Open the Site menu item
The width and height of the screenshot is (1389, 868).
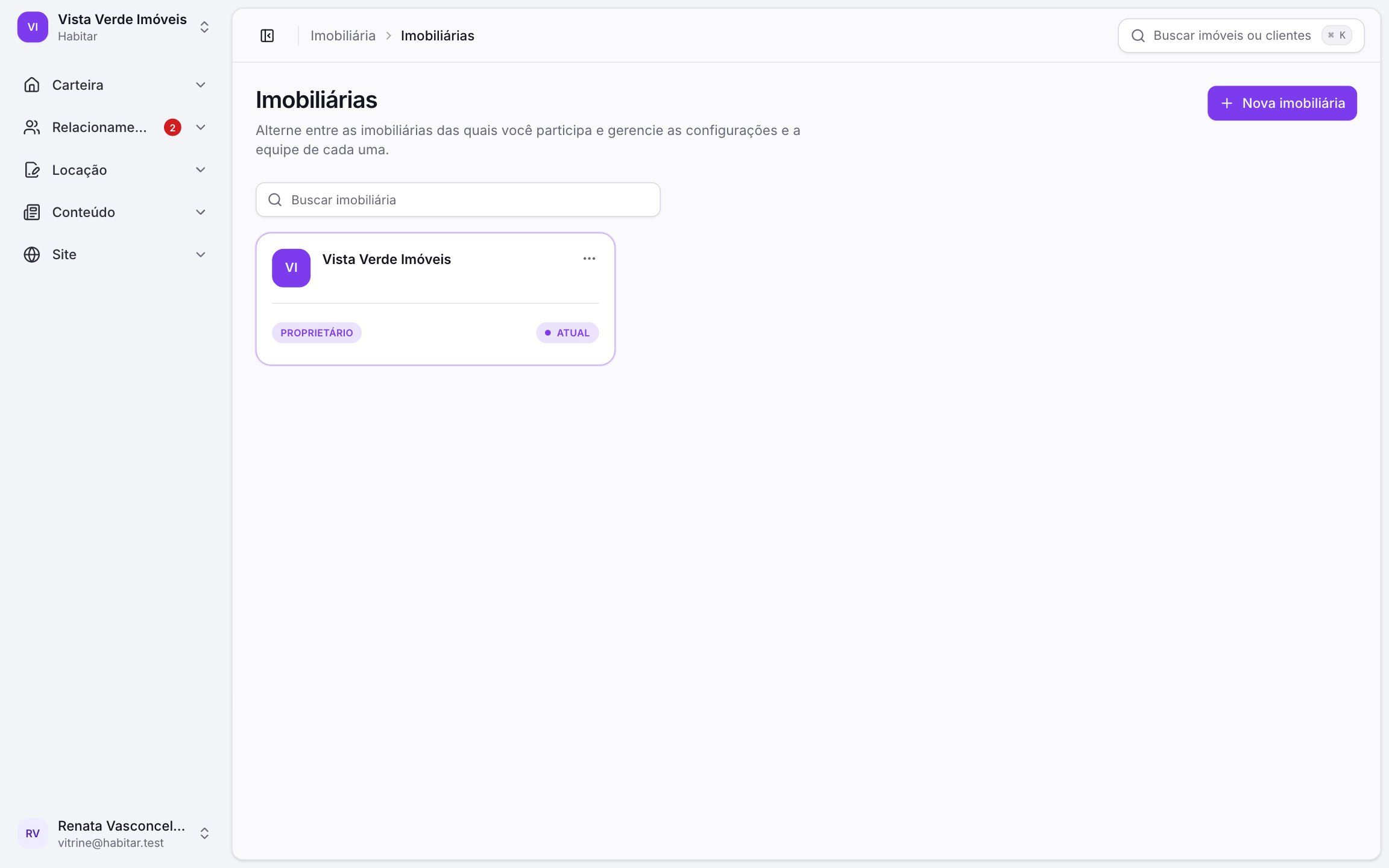click(115, 254)
